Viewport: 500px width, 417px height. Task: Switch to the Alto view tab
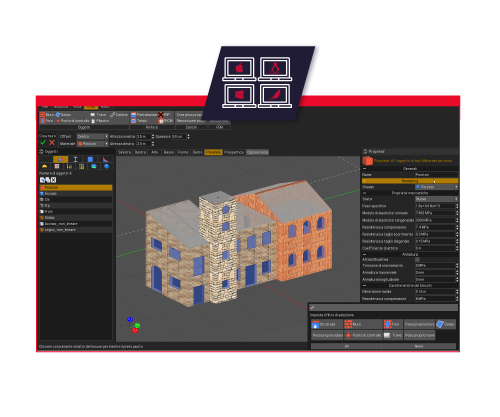(155, 152)
